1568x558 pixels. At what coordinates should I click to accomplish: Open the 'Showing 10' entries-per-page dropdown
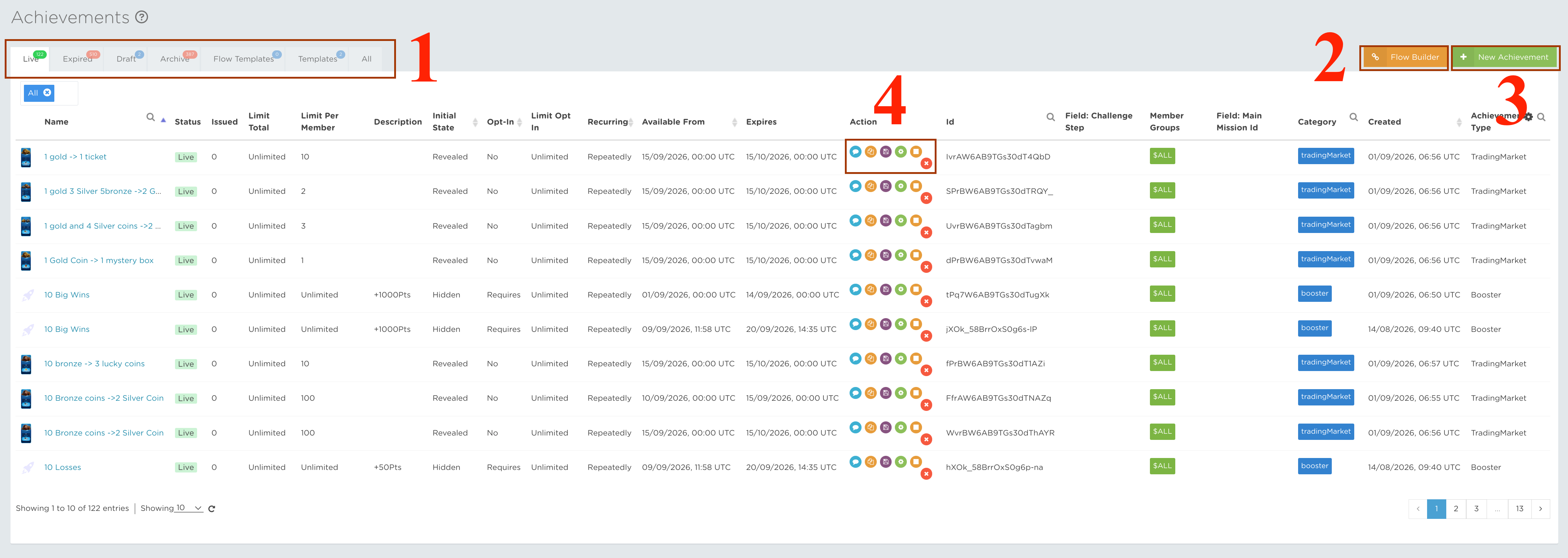pos(189,508)
